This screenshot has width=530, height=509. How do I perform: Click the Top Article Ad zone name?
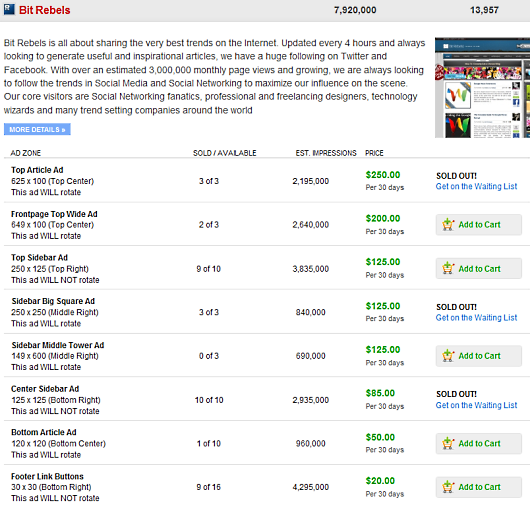click(37, 170)
